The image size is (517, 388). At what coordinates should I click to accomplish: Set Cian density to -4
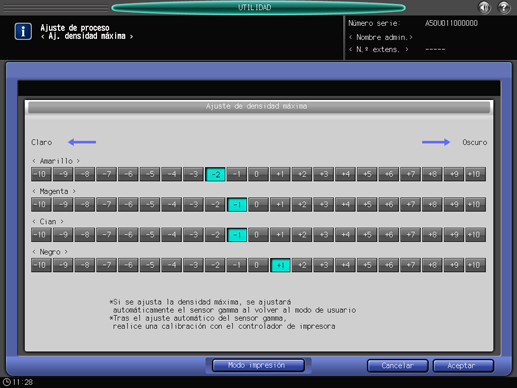click(172, 235)
